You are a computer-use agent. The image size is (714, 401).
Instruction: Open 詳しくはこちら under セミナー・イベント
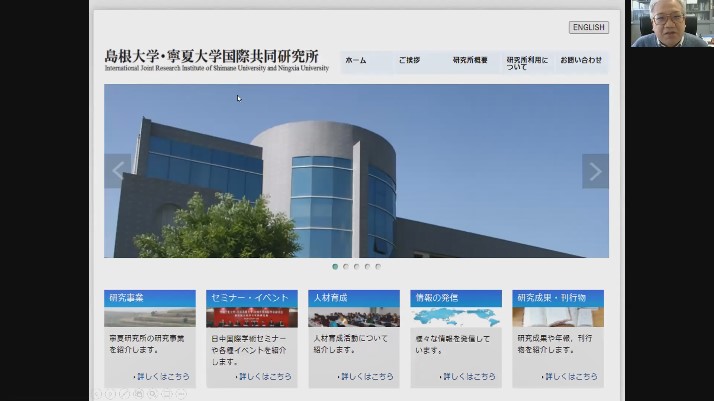pyautogui.click(x=265, y=376)
